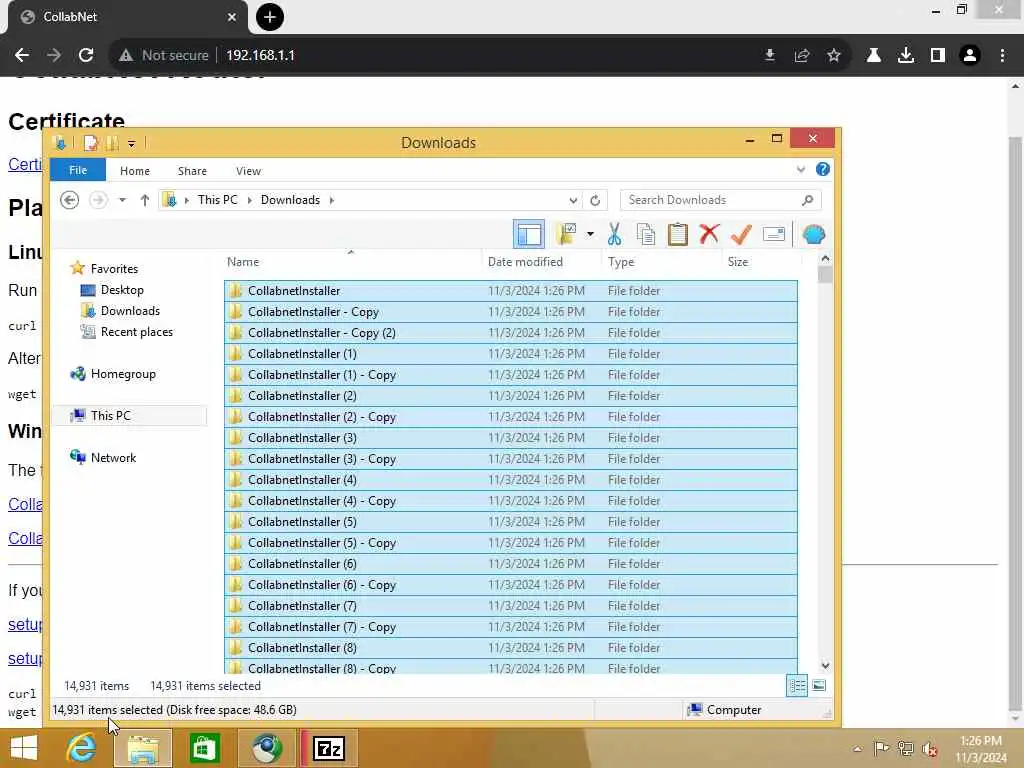
Task: Reload the CollabNet browser page
Action: [86, 56]
